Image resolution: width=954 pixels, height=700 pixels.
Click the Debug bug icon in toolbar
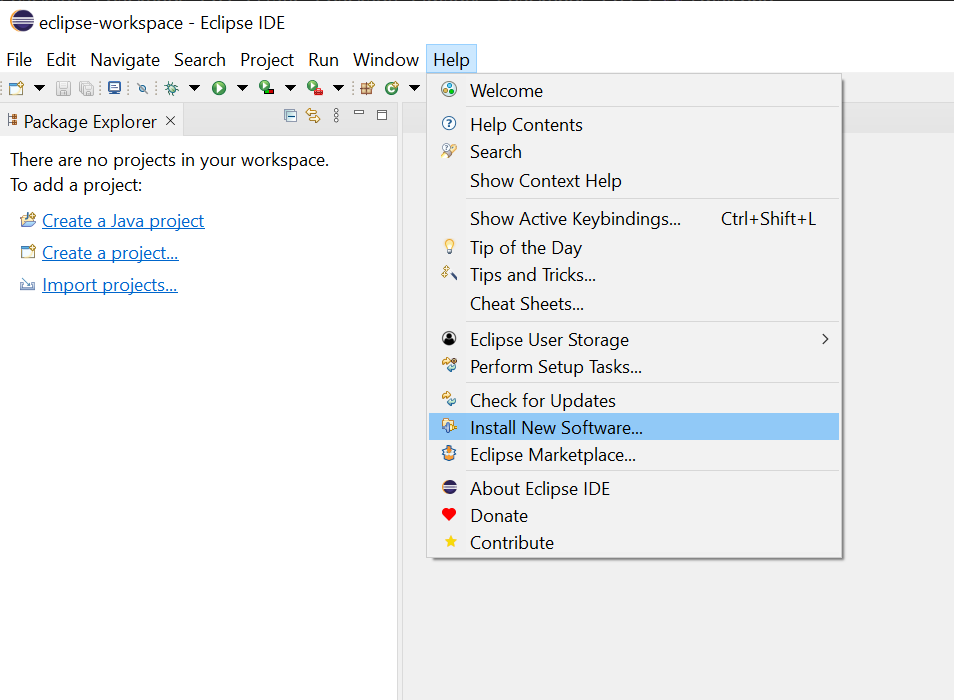tap(172, 88)
